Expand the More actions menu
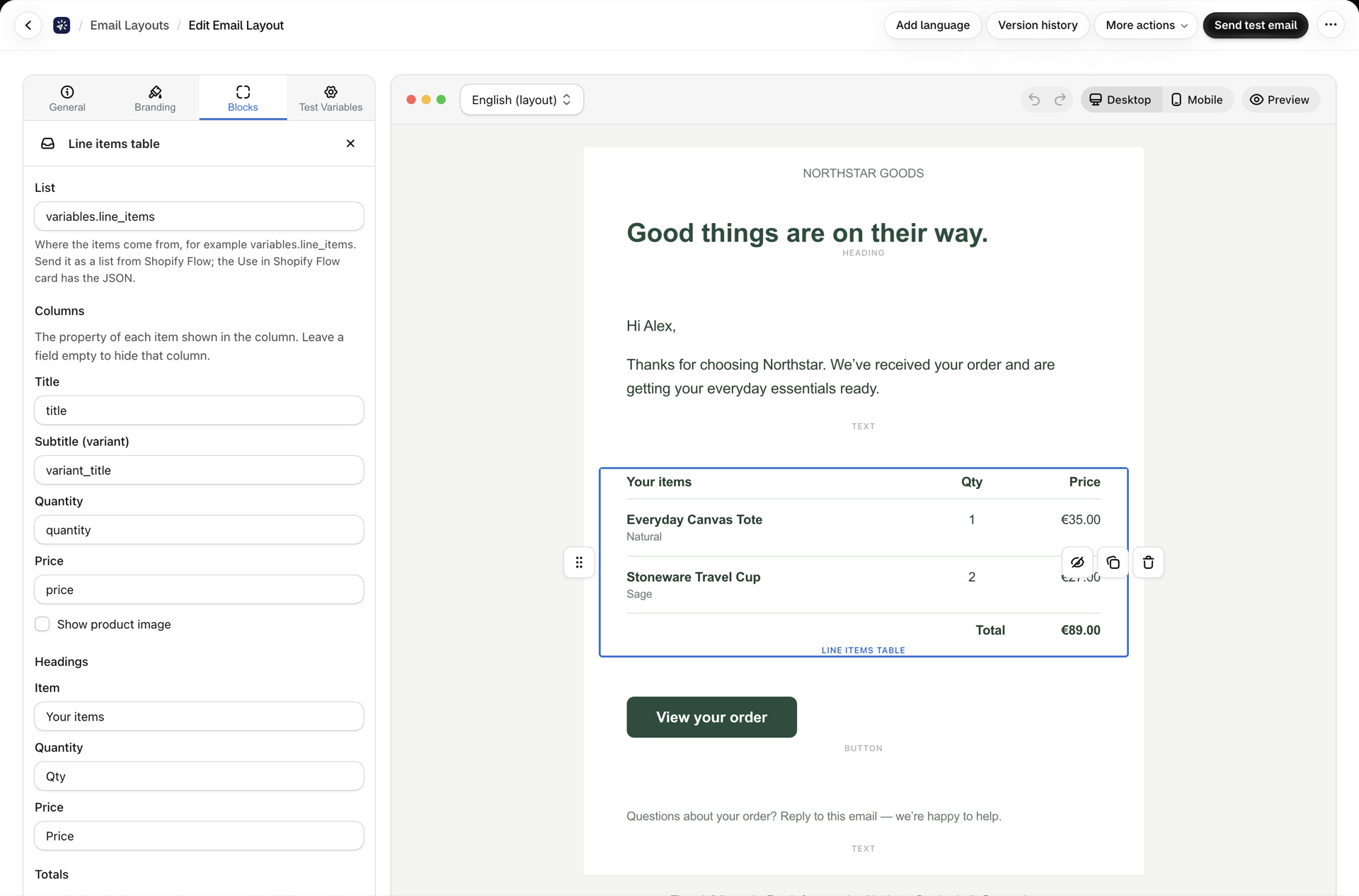Screen dimensions: 1359x896 point(1146,25)
